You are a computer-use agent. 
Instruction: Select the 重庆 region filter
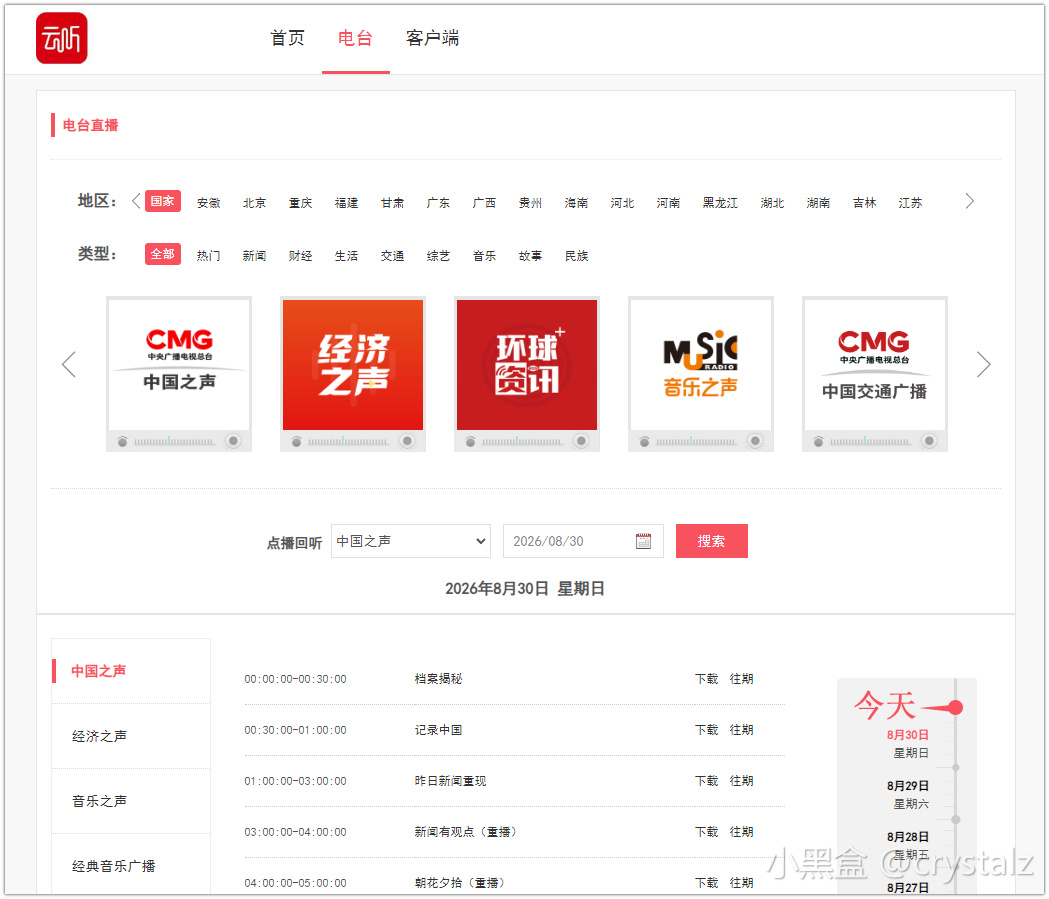tap(300, 203)
